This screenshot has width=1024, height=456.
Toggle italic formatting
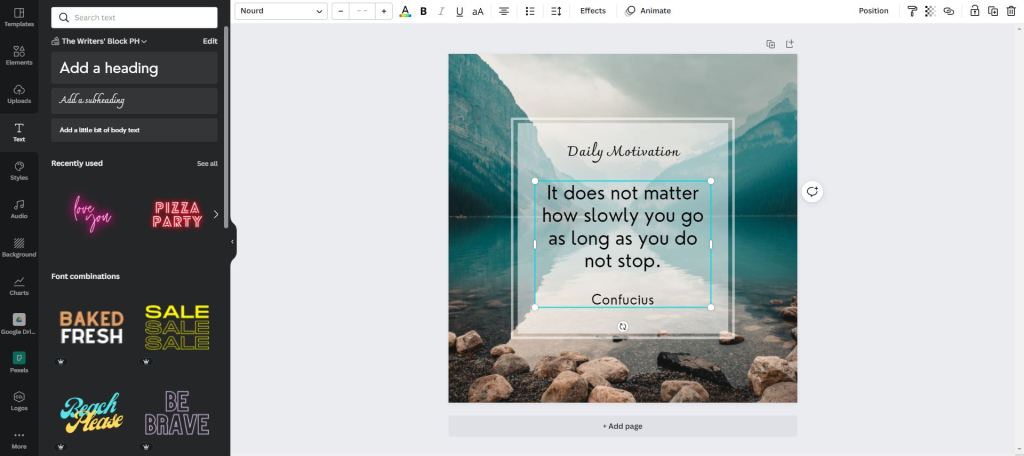pyautogui.click(x=441, y=11)
